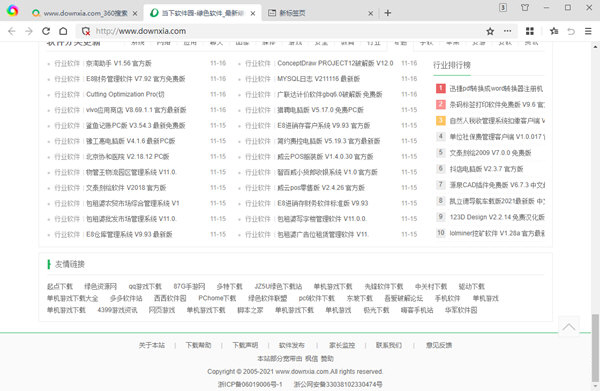Open ranking item 文泰刻绘2009 V7.0.0
This screenshot has width=600, height=391.
[x=490, y=153]
